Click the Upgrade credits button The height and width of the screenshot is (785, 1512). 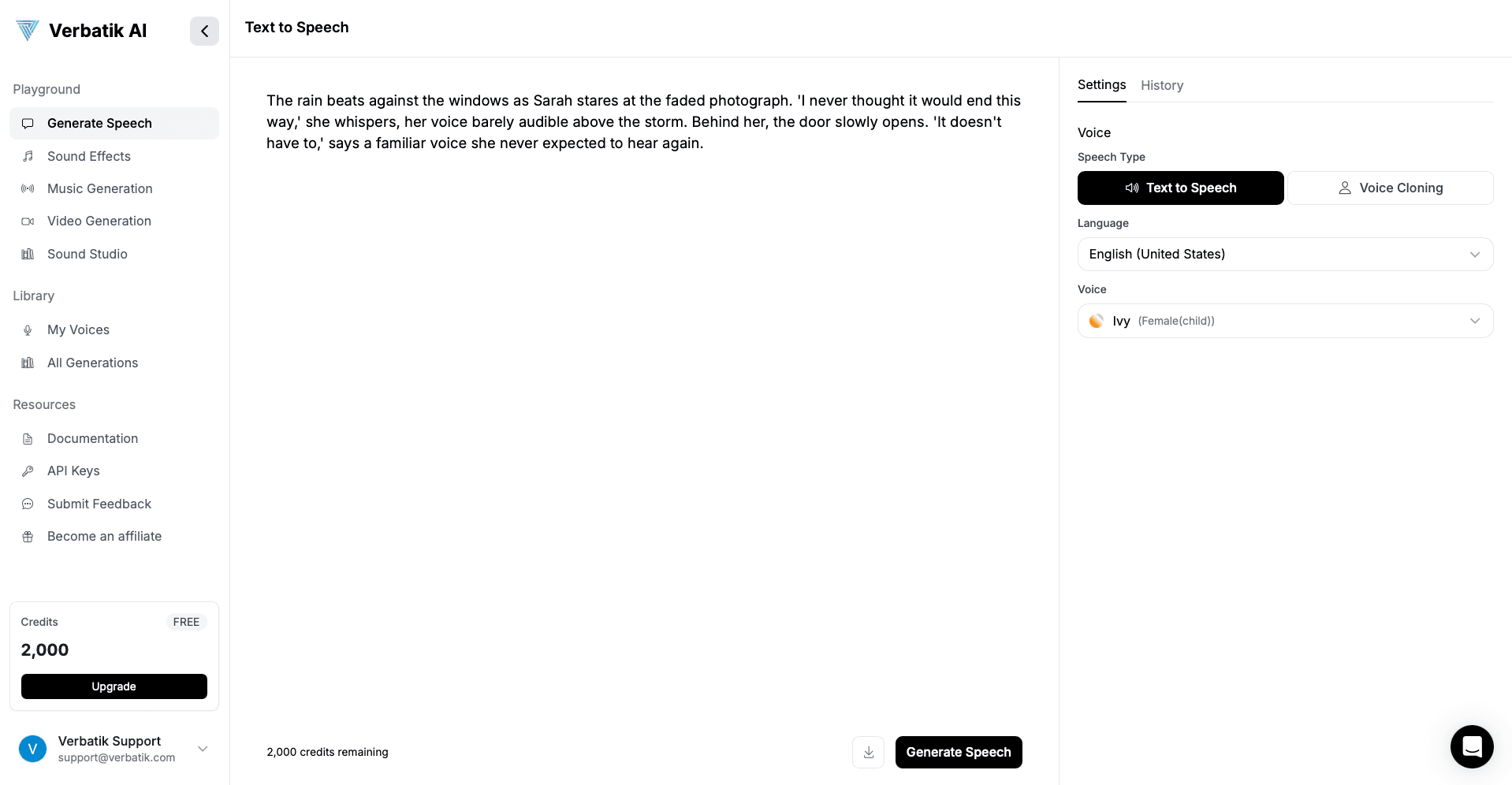[x=114, y=686]
